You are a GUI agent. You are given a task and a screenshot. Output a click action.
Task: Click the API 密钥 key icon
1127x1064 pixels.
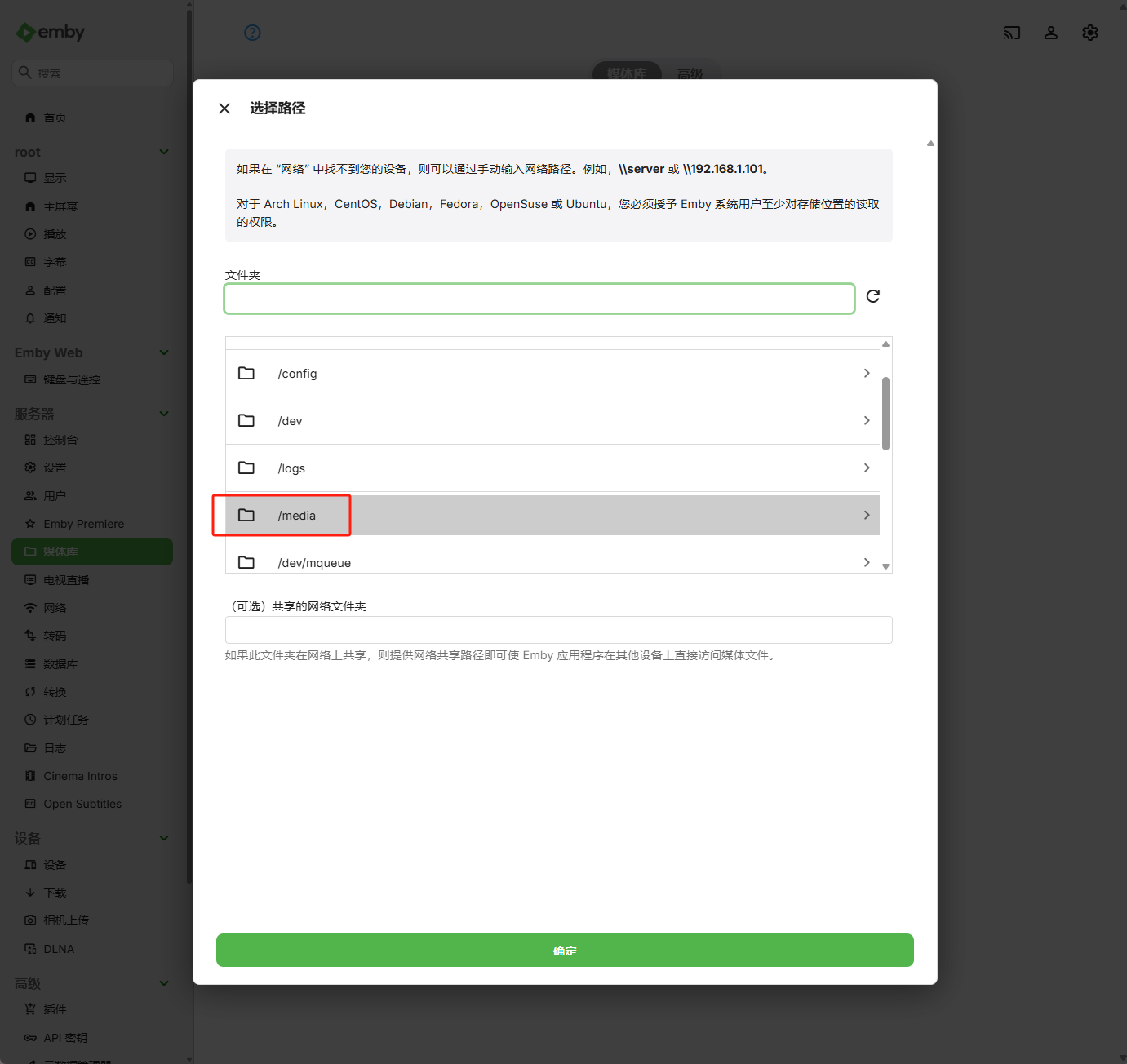(x=30, y=1037)
